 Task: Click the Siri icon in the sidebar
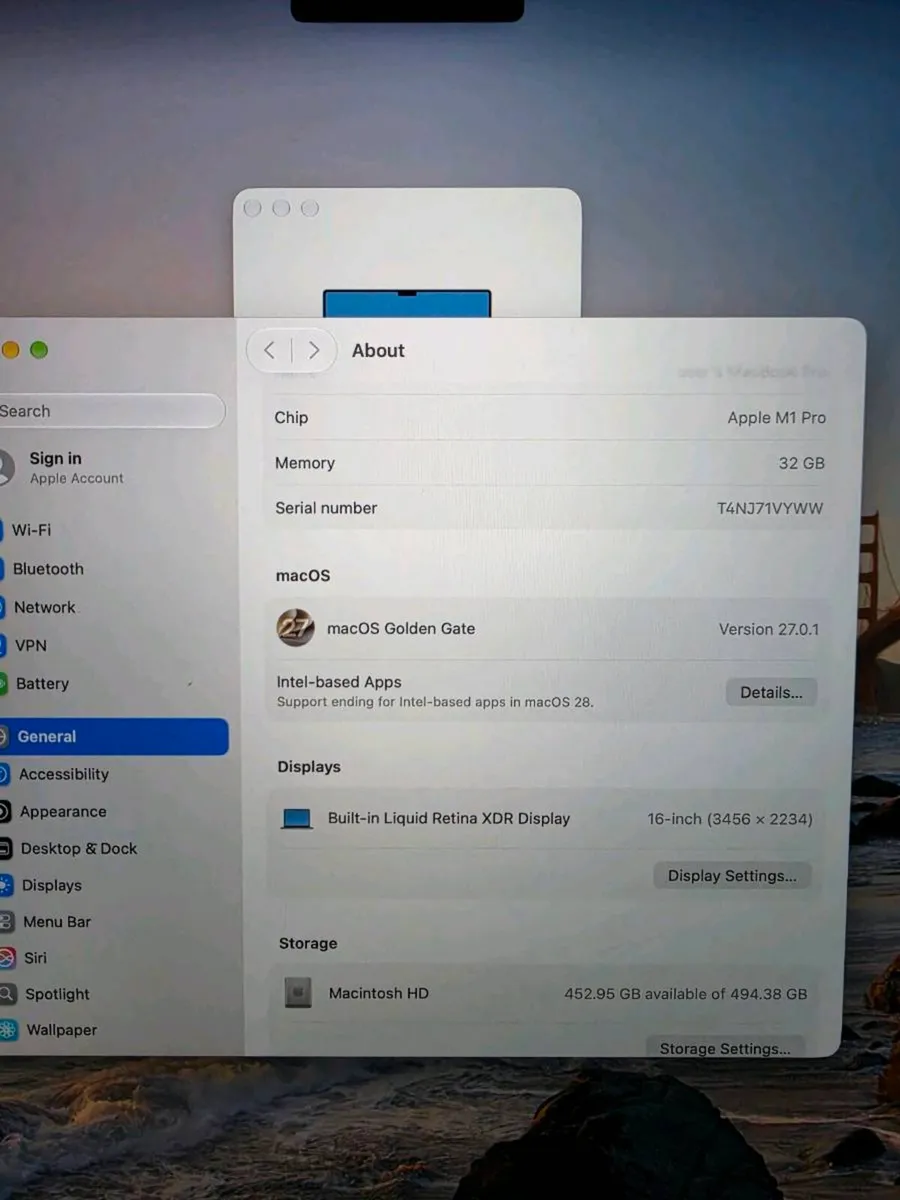[x=7, y=958]
